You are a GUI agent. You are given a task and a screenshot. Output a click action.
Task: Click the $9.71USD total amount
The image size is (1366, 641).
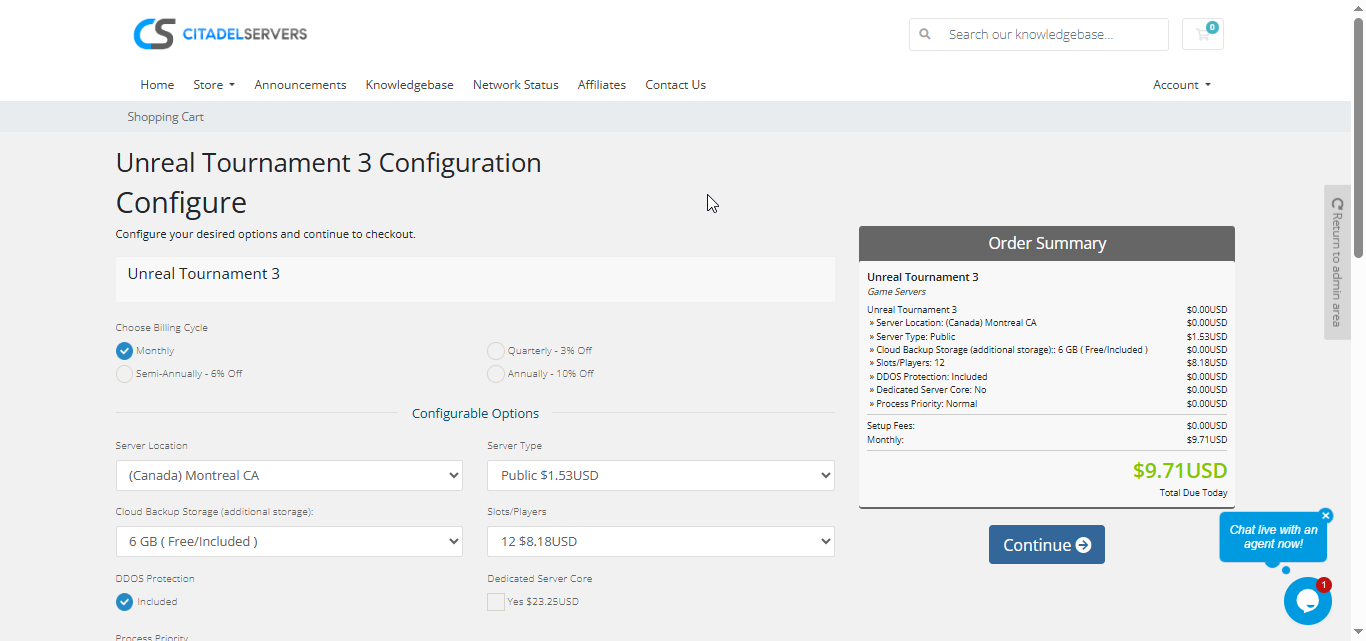pyautogui.click(x=1180, y=471)
